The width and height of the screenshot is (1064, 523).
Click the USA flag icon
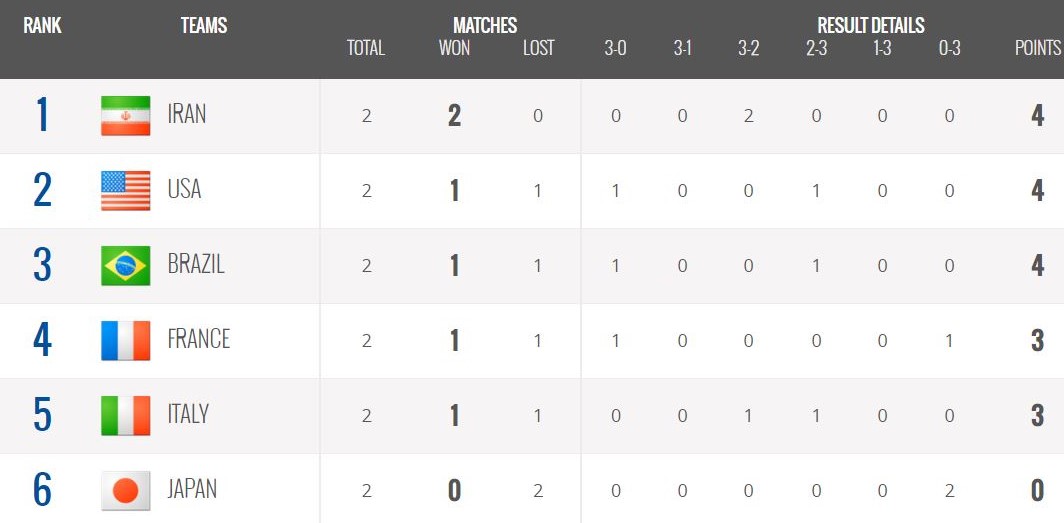click(x=126, y=191)
